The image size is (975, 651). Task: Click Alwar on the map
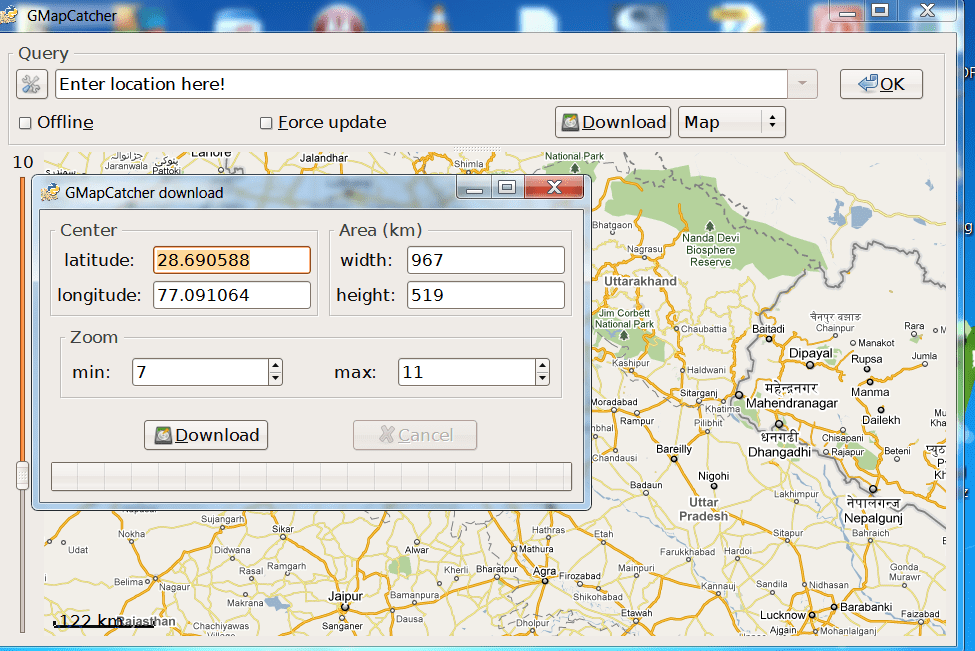[x=417, y=550]
